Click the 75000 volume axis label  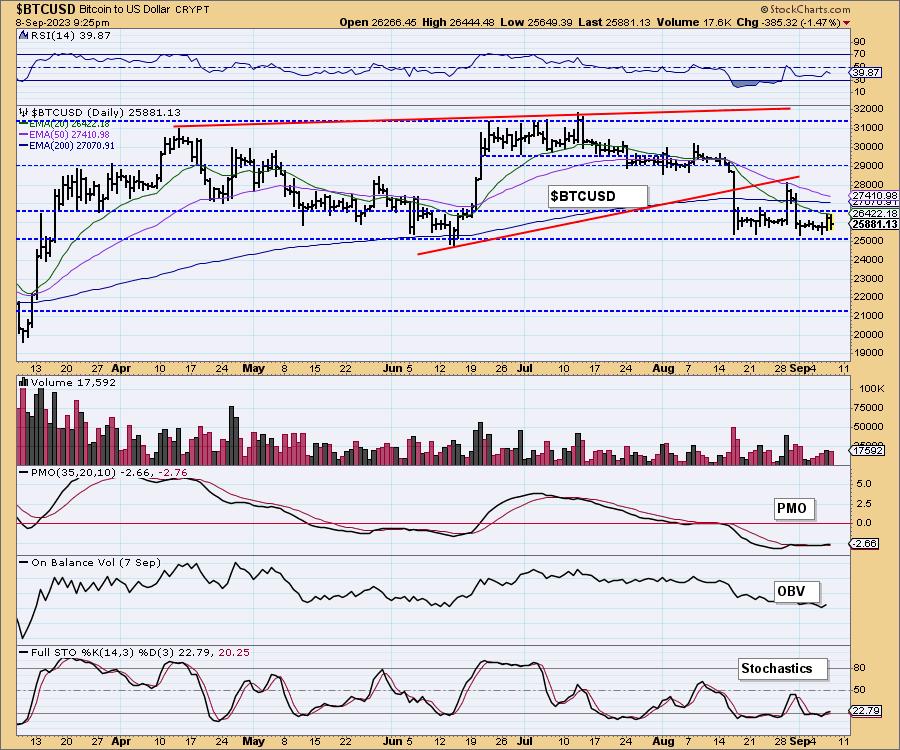pos(868,407)
